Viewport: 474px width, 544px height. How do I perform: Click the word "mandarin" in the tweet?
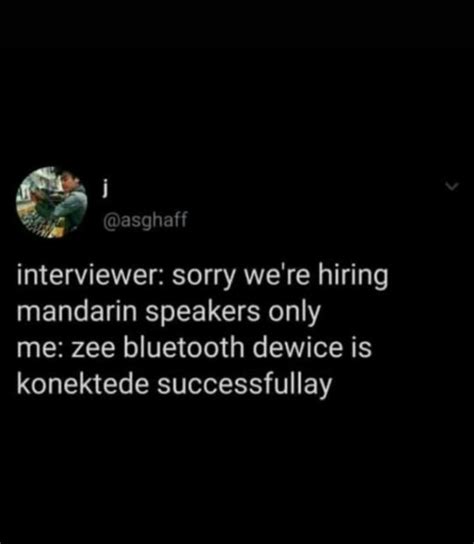[77, 311]
